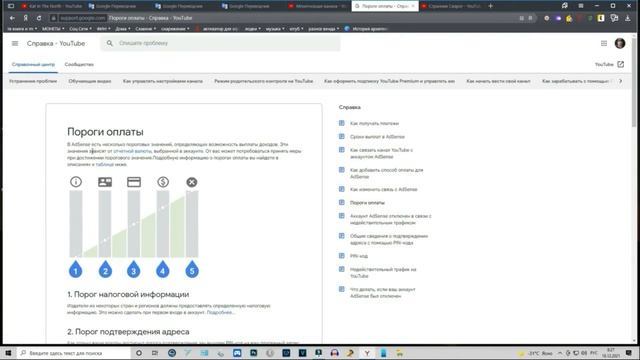640x360 pixels.
Task: Select Как управлять настройками канала topic
Action: pyautogui.click(x=162, y=81)
